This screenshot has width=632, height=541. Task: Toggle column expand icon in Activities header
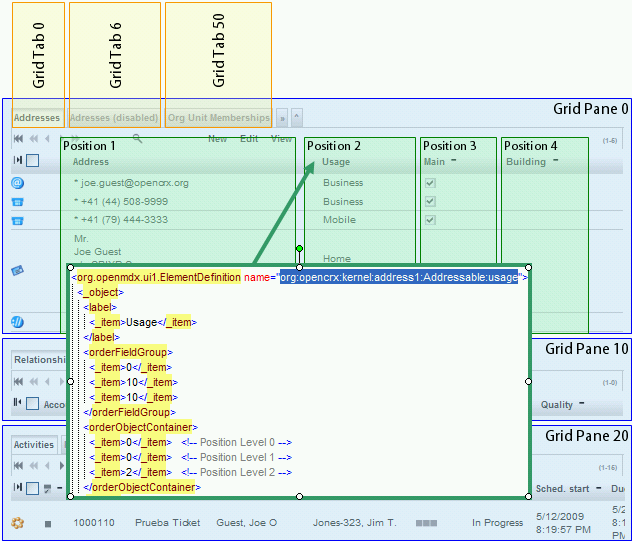(18, 487)
